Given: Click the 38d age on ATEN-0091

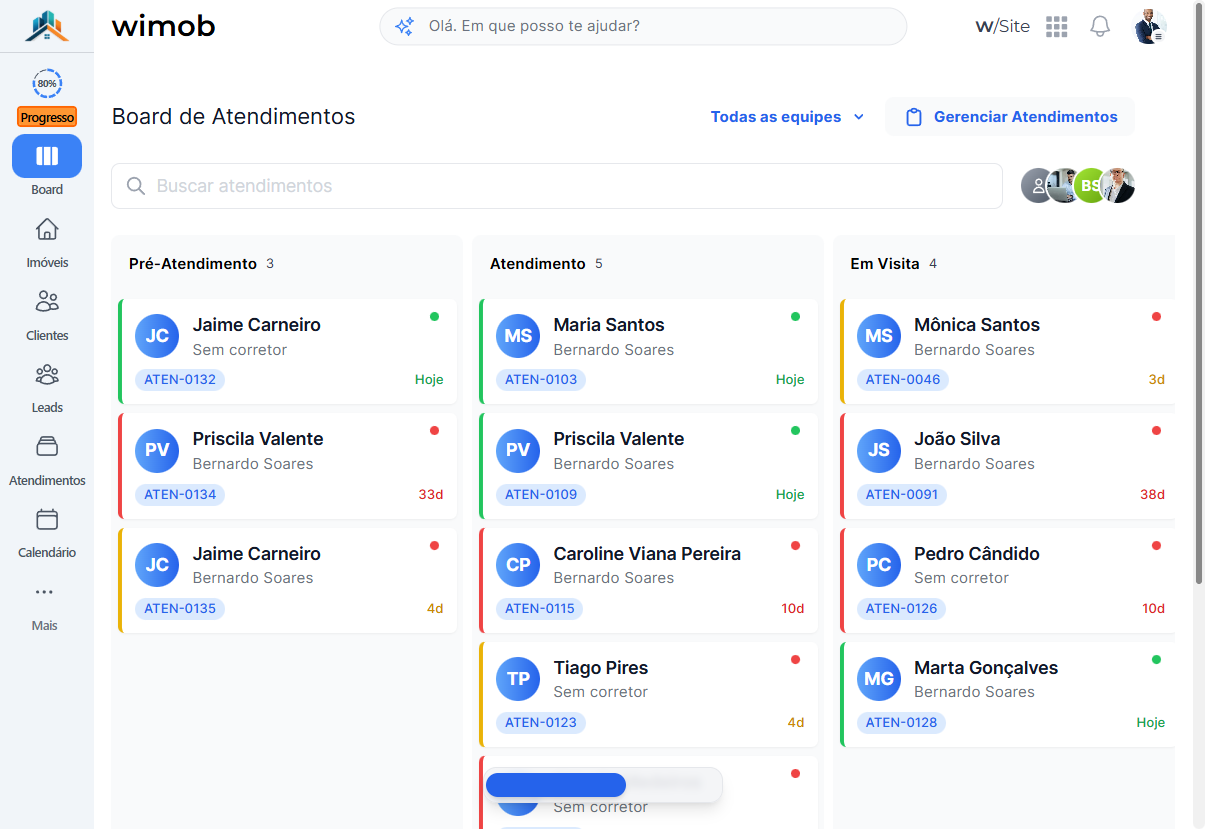Looking at the screenshot, I should (x=1153, y=494).
